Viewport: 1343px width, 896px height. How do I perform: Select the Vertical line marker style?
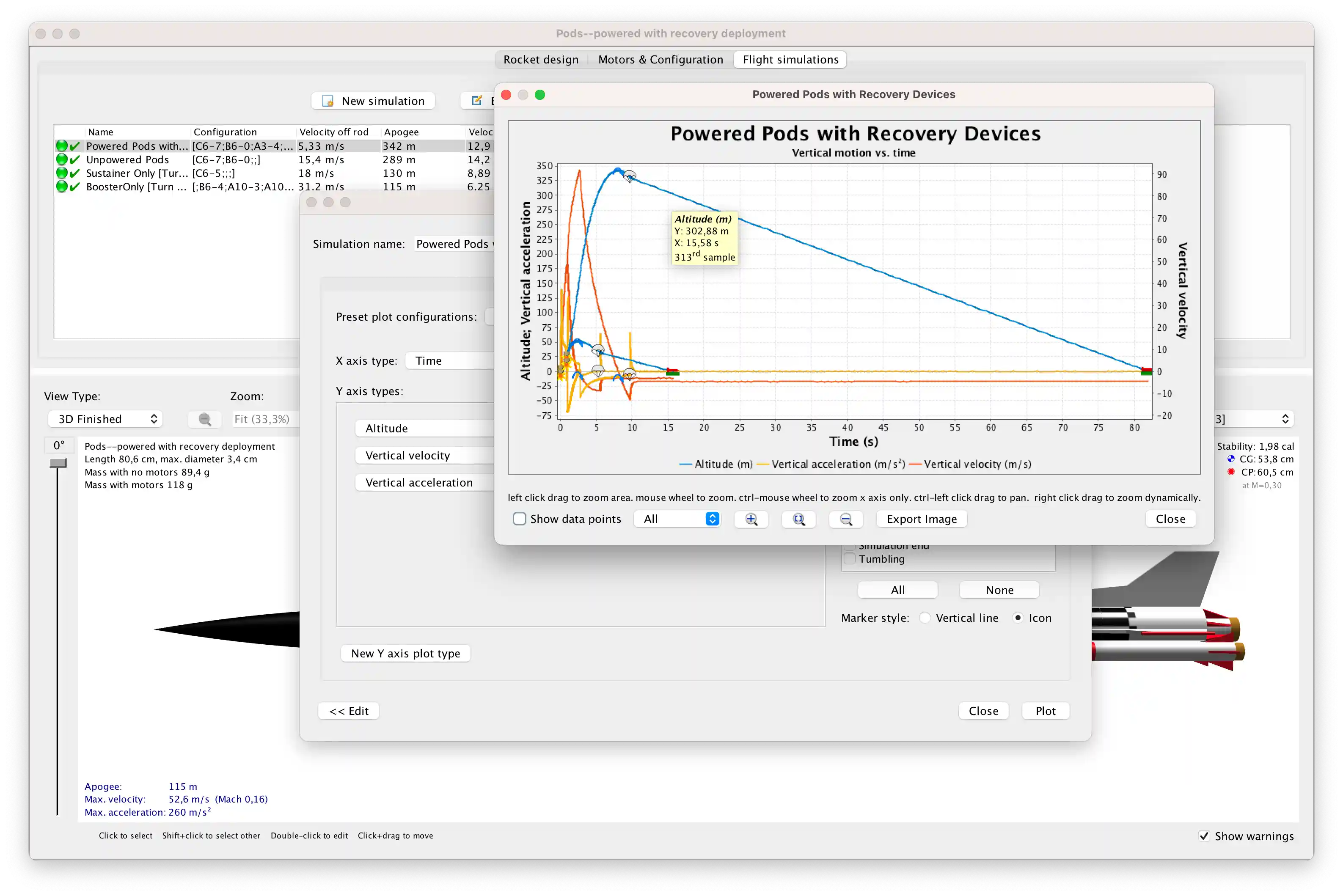925,618
